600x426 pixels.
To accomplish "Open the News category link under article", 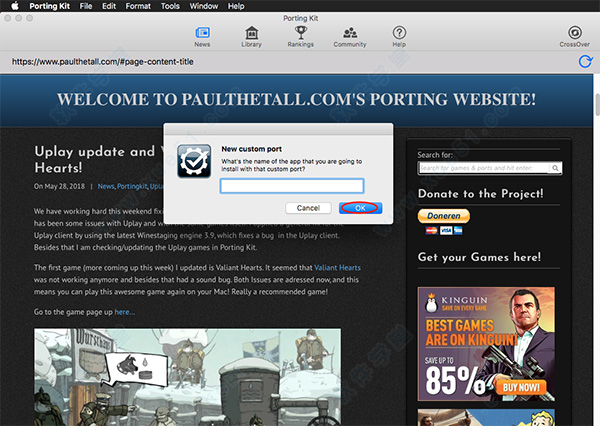I will click(x=106, y=186).
